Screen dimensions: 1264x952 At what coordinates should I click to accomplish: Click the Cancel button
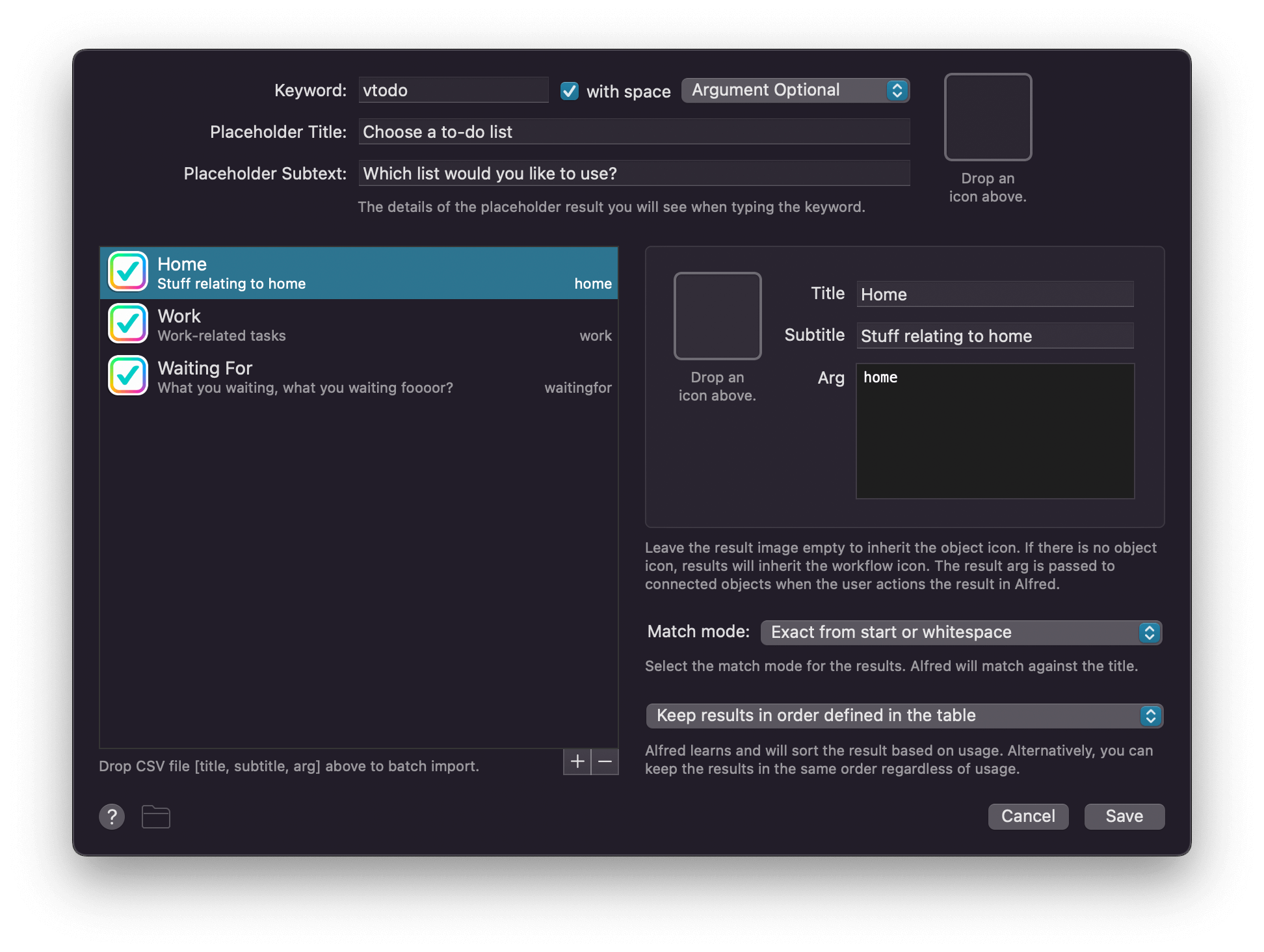tap(1028, 816)
